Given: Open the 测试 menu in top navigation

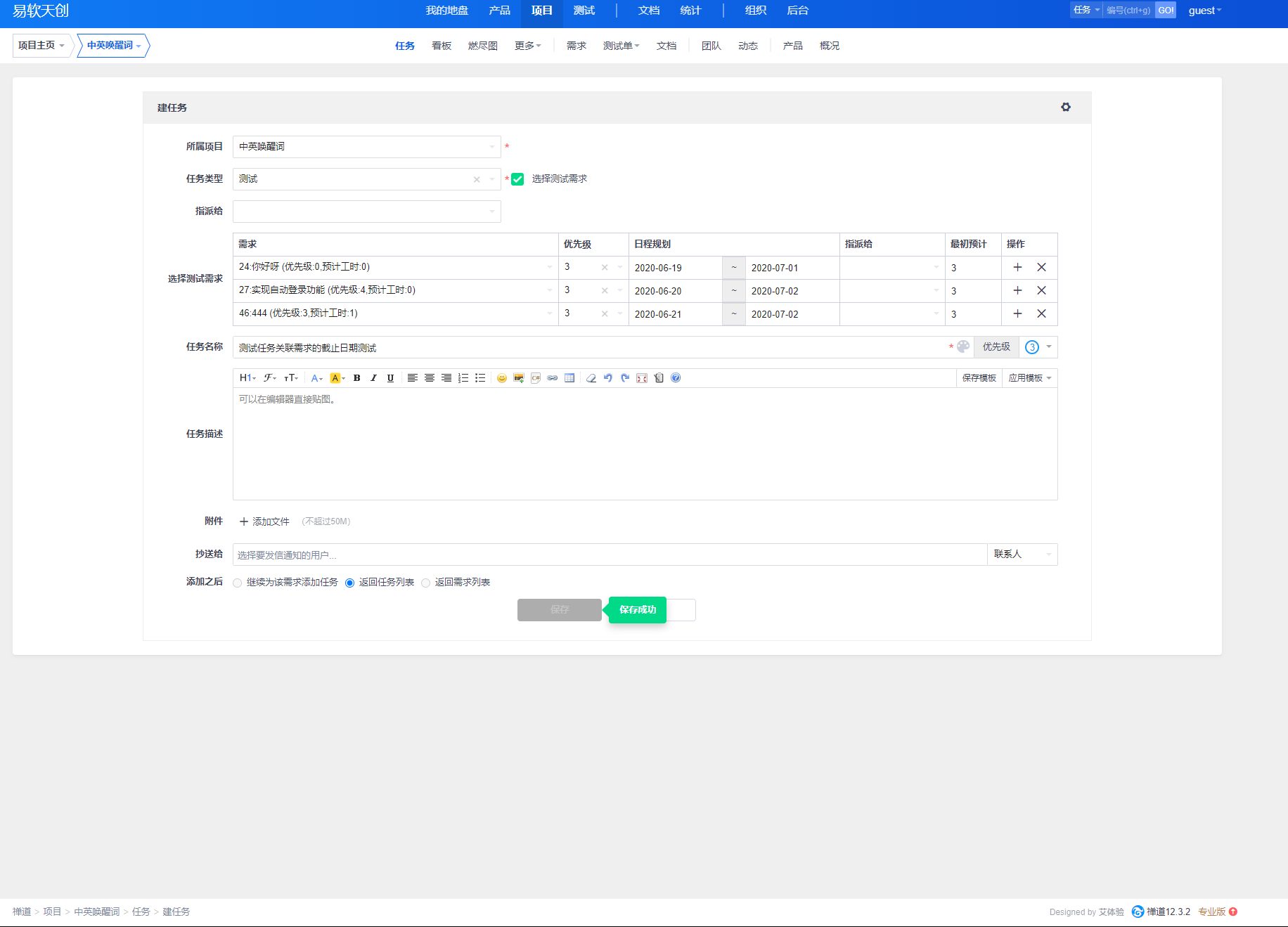Looking at the screenshot, I should tap(584, 11).
